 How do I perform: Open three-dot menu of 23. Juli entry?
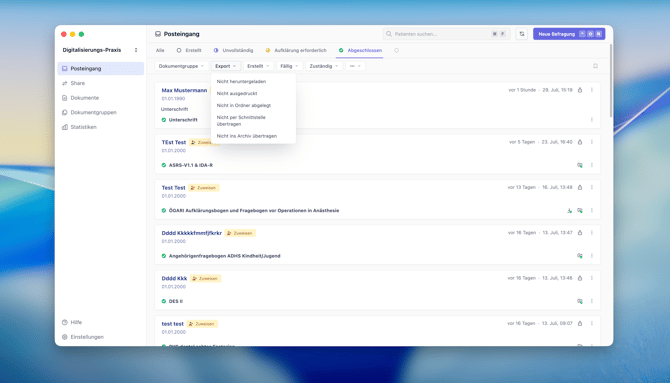point(592,142)
